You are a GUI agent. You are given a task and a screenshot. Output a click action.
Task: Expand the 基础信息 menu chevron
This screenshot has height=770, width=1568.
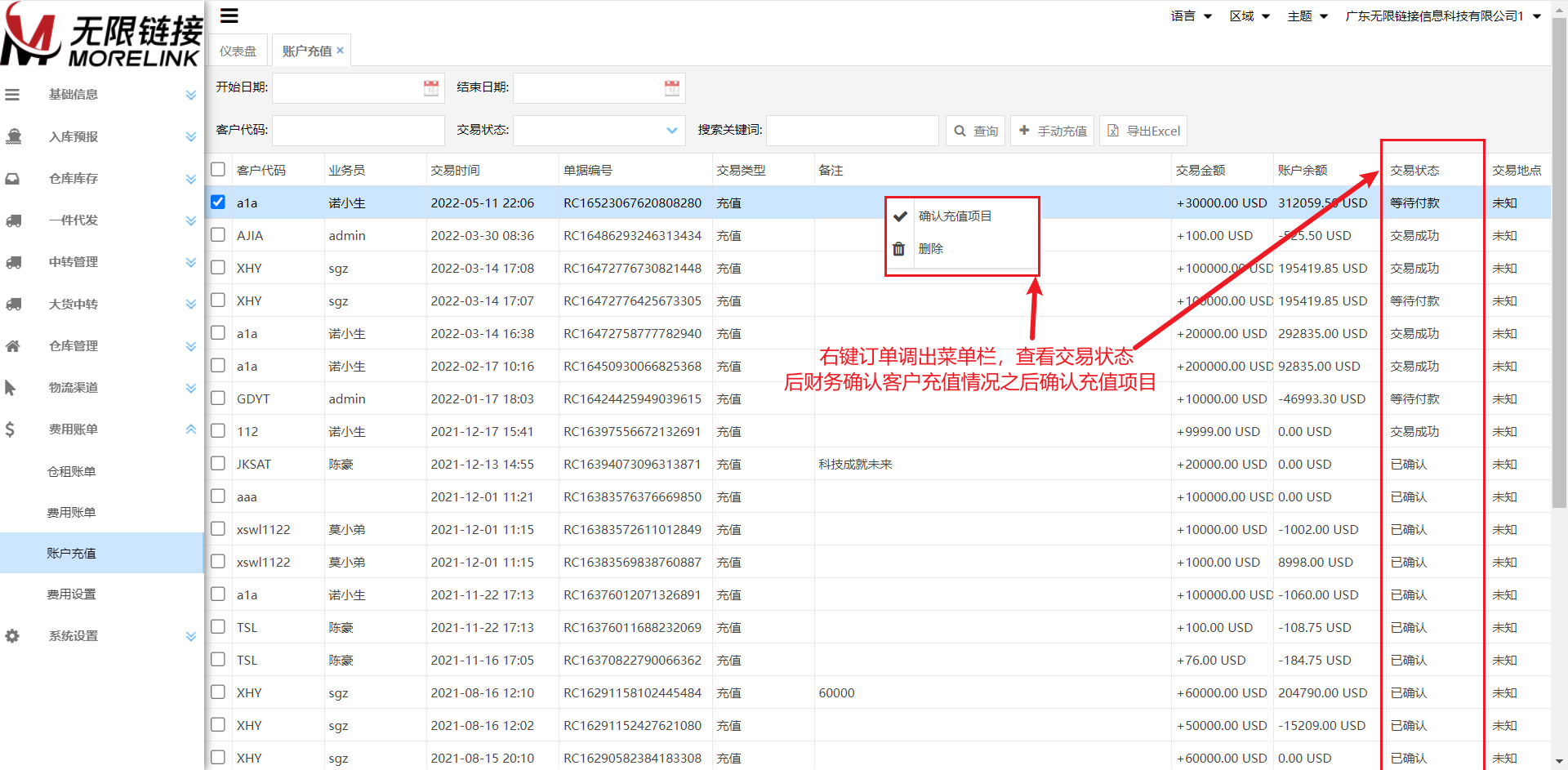(191, 95)
